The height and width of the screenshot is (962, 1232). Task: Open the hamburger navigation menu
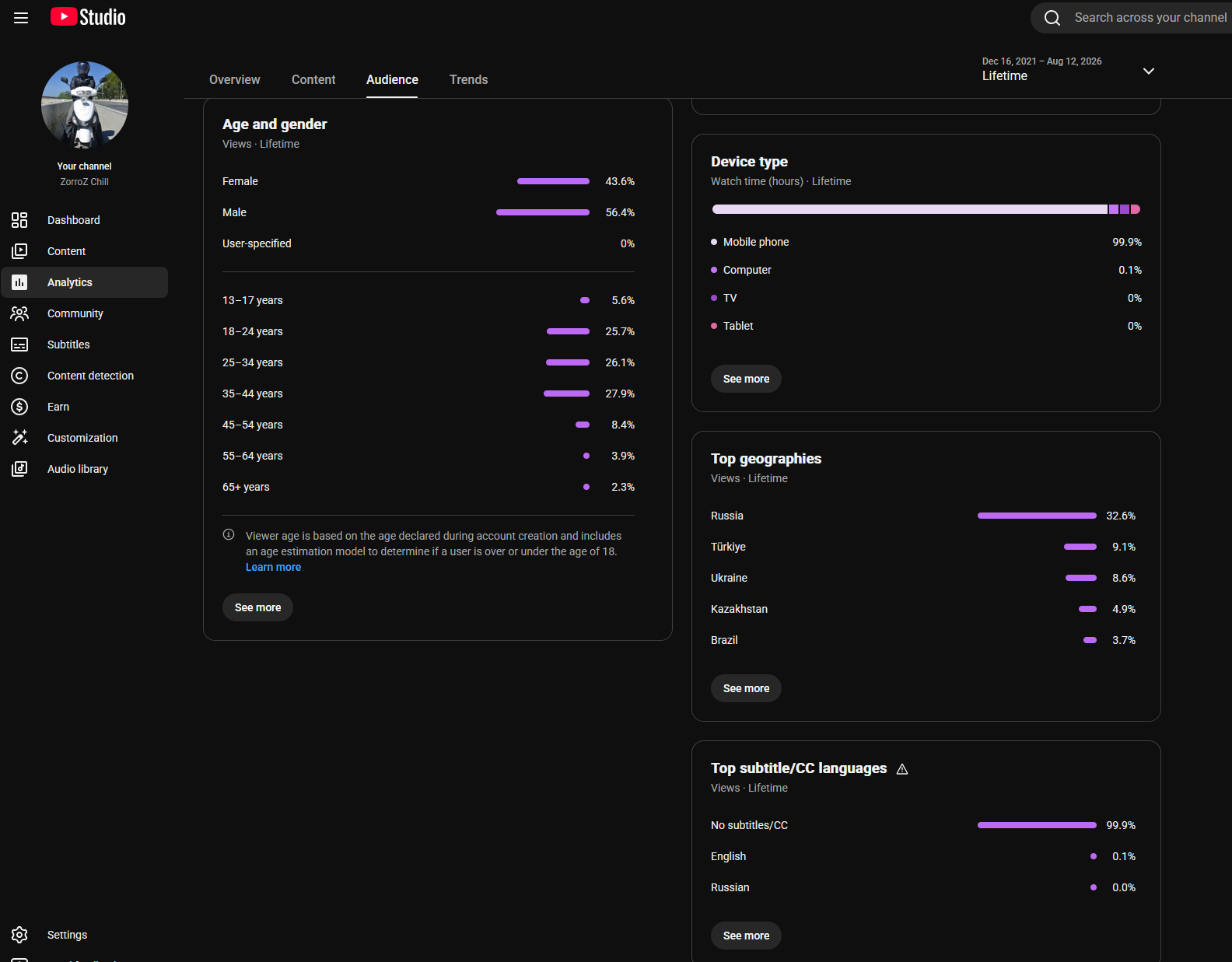(21, 17)
